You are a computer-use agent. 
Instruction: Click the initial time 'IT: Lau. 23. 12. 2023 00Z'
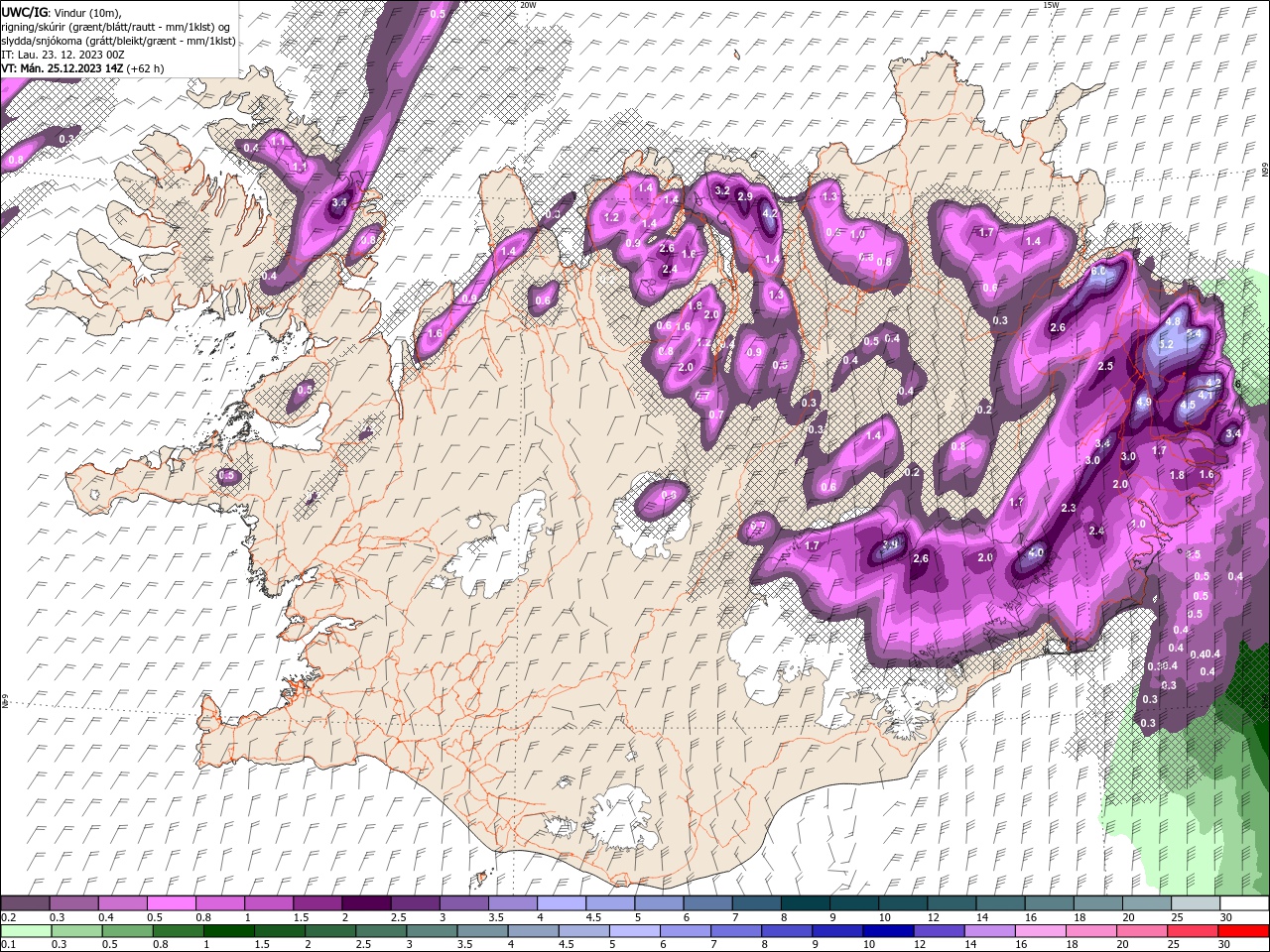pyautogui.click(x=61, y=55)
